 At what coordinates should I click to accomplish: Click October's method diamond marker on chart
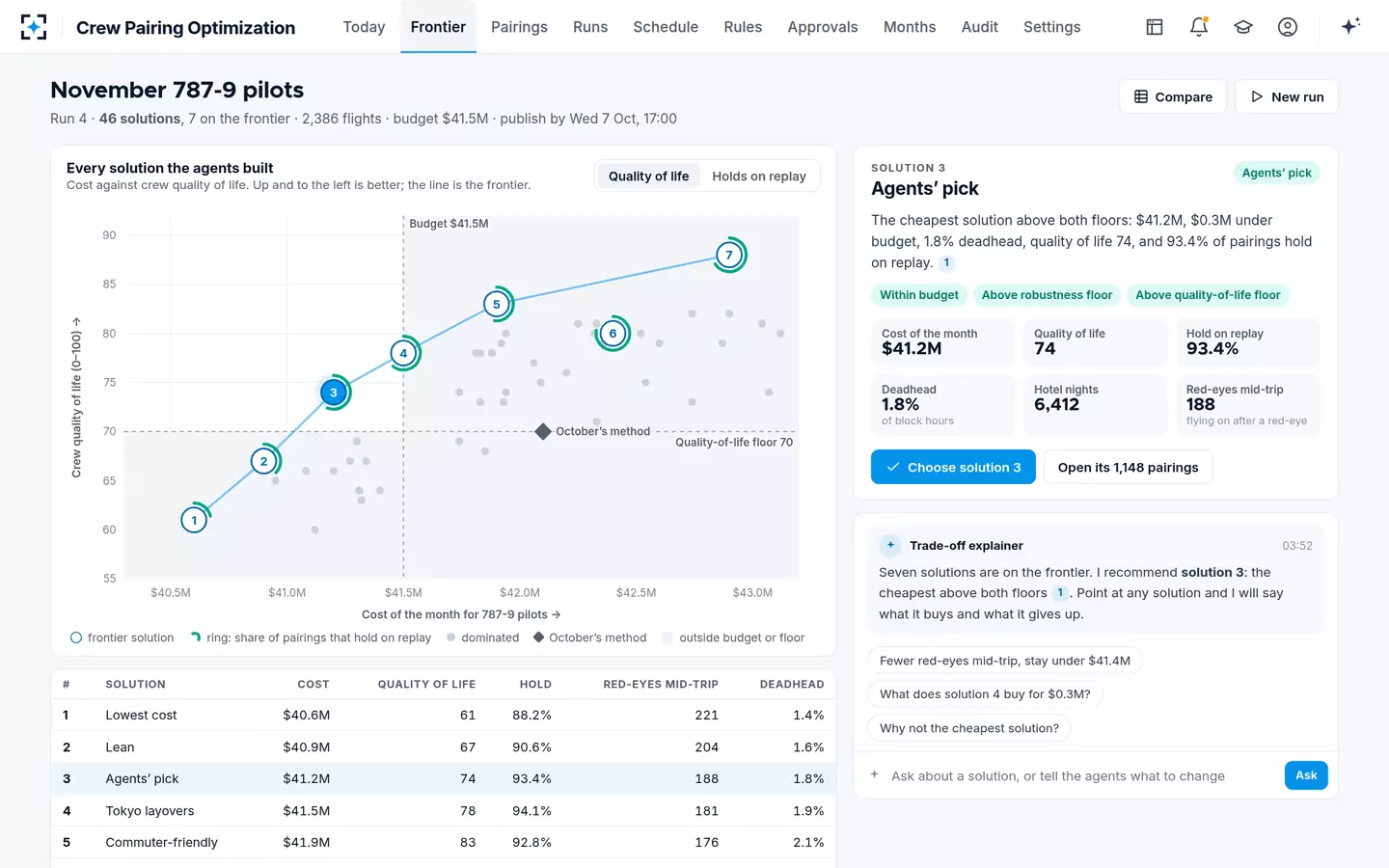coord(543,431)
